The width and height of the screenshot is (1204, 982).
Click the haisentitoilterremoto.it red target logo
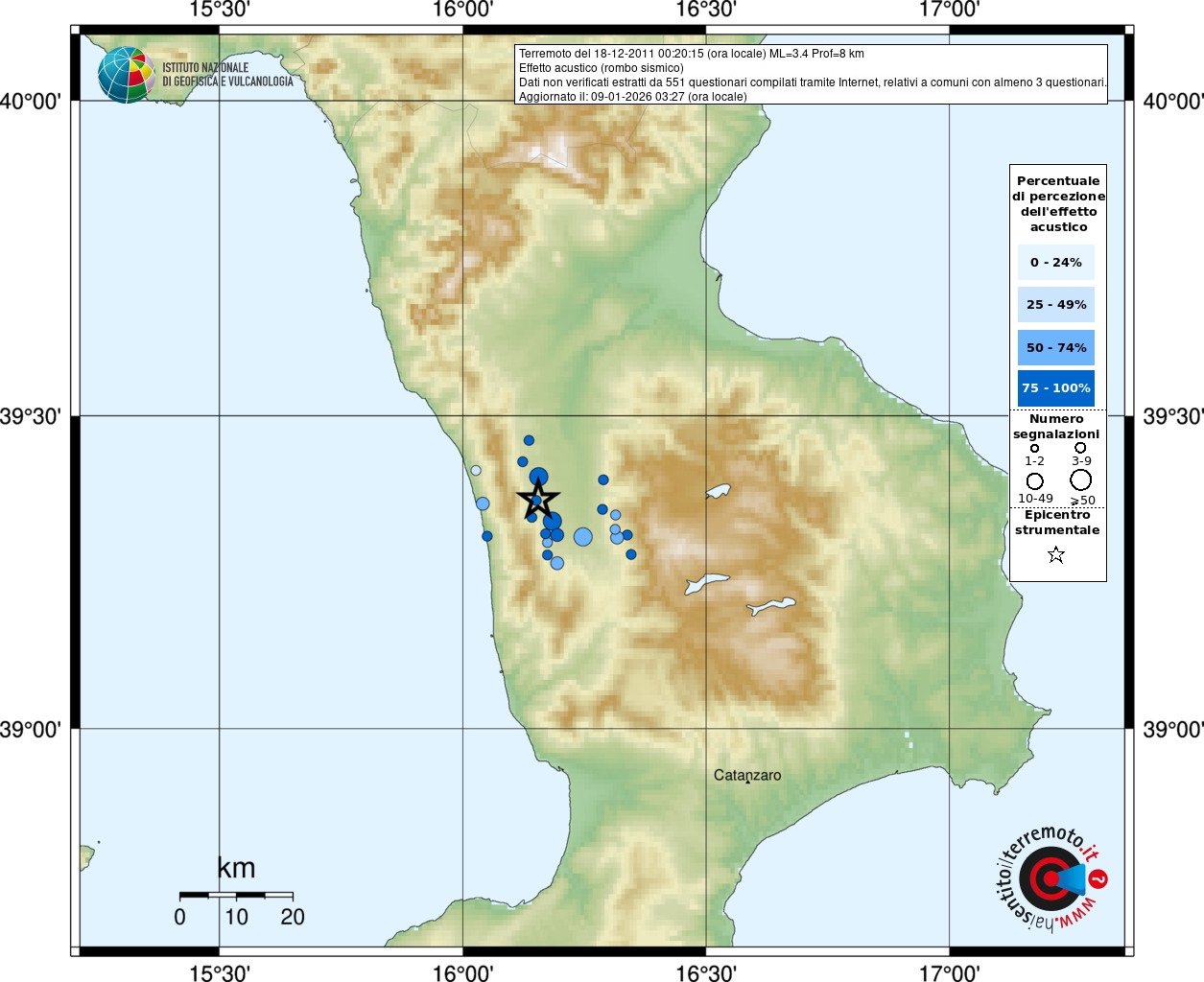coord(1051,879)
